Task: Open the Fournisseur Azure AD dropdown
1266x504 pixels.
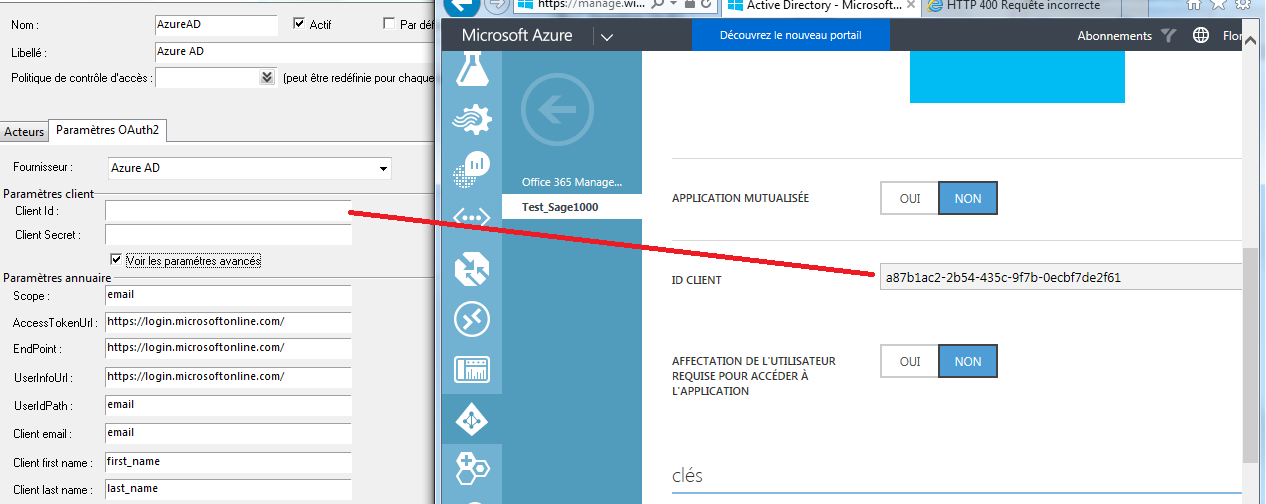Action: pos(384,169)
